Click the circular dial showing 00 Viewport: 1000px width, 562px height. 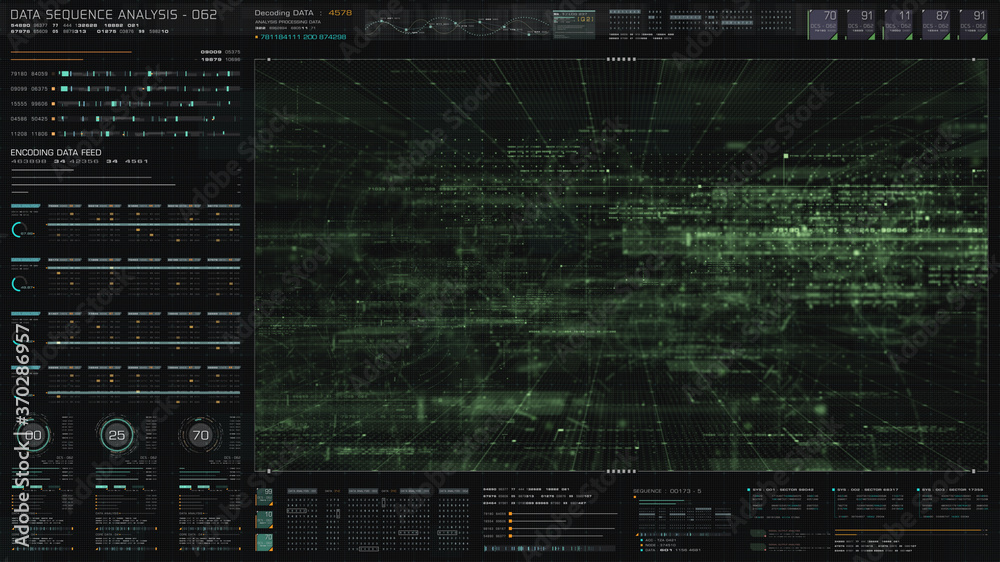[x=33, y=436]
